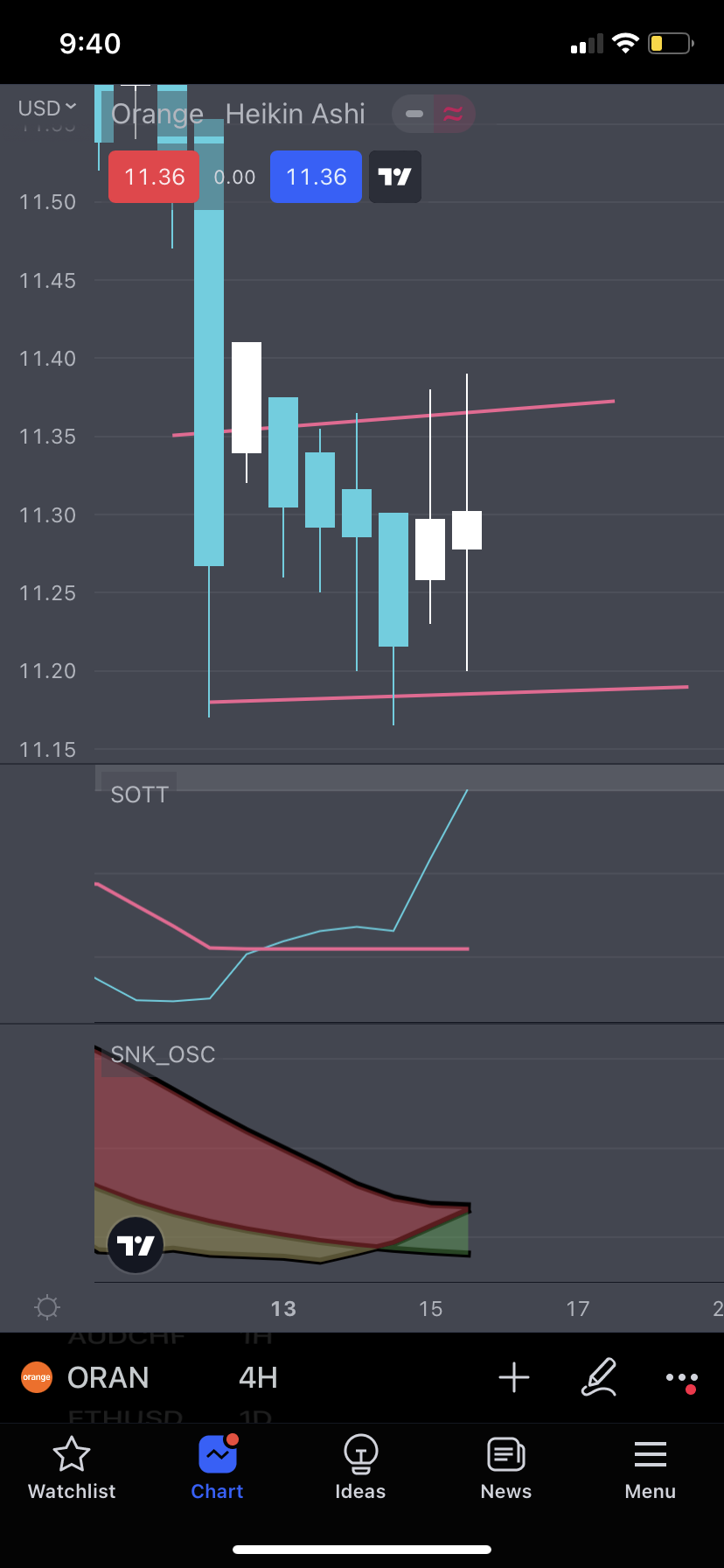Screen dimensions: 724x1568
Task: Tap the TradingView logo next to prices
Action: pos(395,177)
